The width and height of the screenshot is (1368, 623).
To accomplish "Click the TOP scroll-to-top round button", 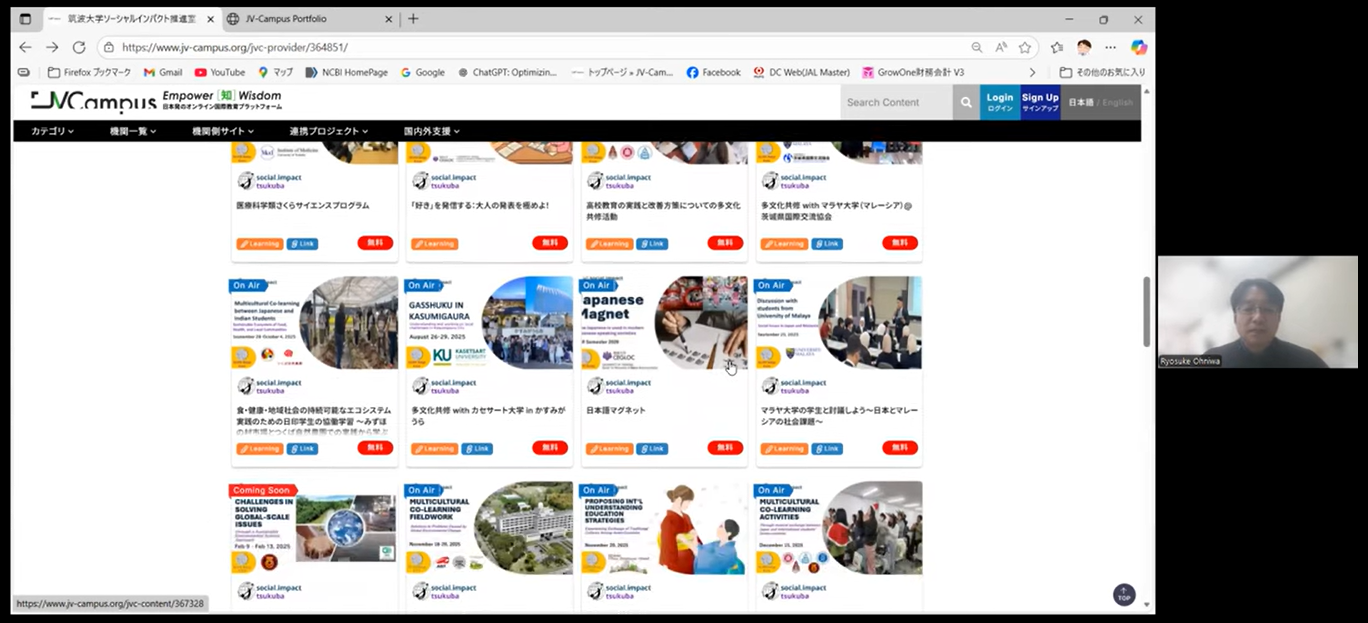I will click(x=1124, y=594).
